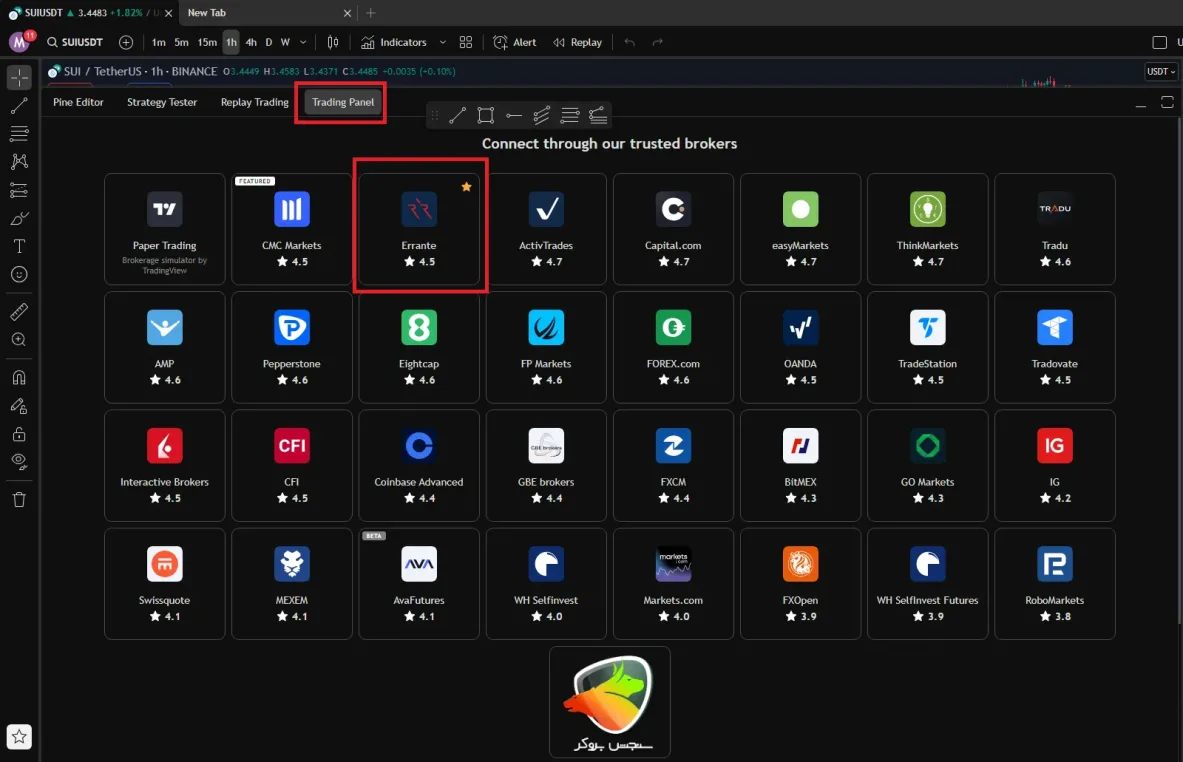Choose the CMC Markets broker card
This screenshot has height=762, width=1183.
292,229
